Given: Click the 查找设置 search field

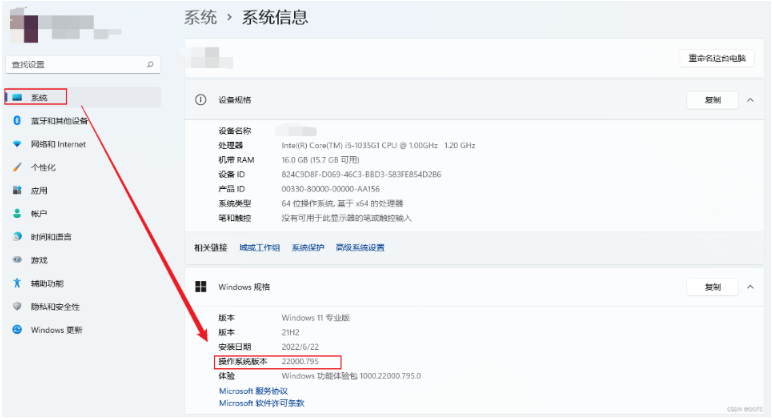Looking at the screenshot, I should 83,64.
